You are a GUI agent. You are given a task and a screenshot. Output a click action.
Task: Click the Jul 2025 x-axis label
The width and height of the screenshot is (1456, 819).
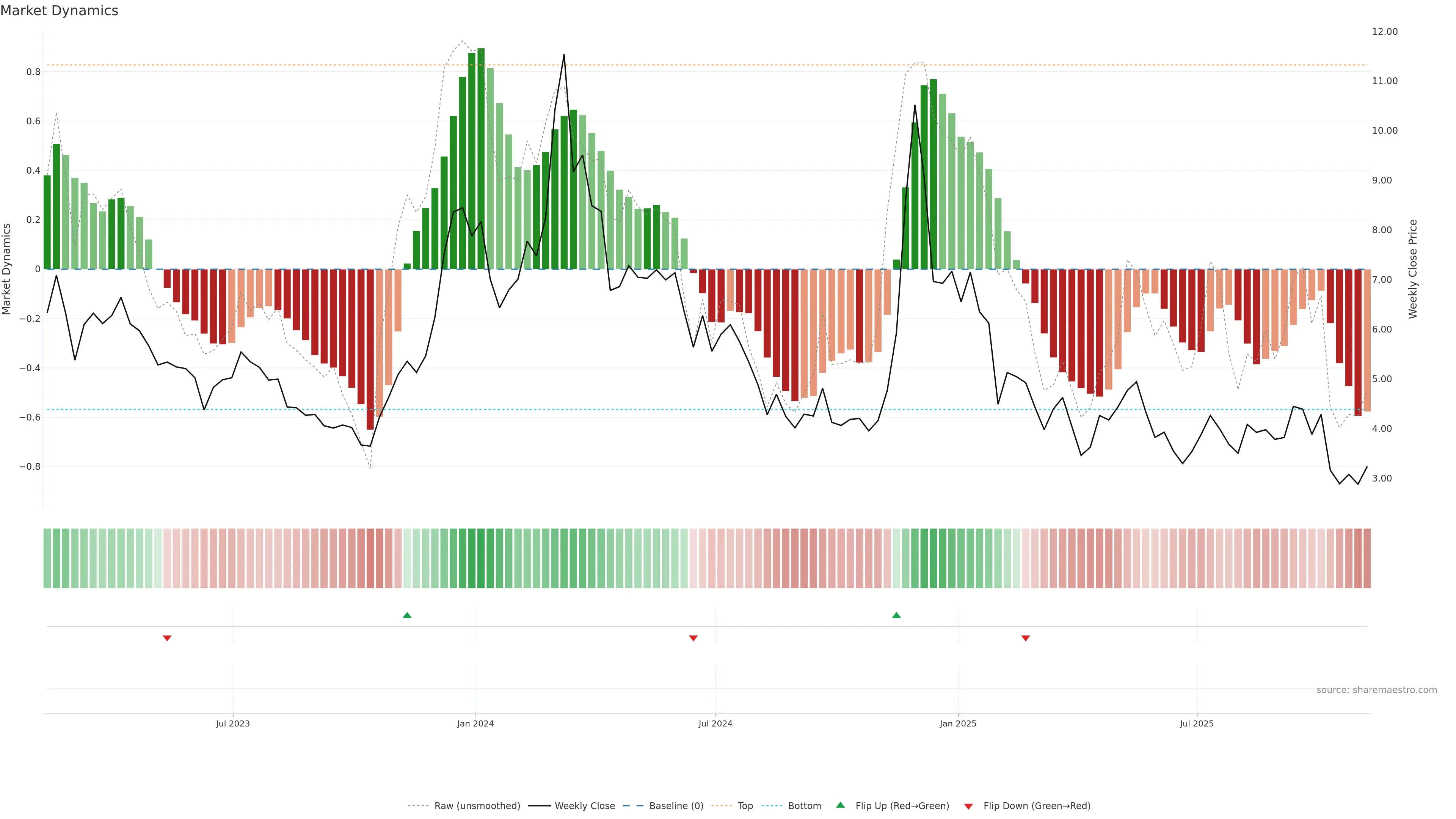[x=1197, y=723]
